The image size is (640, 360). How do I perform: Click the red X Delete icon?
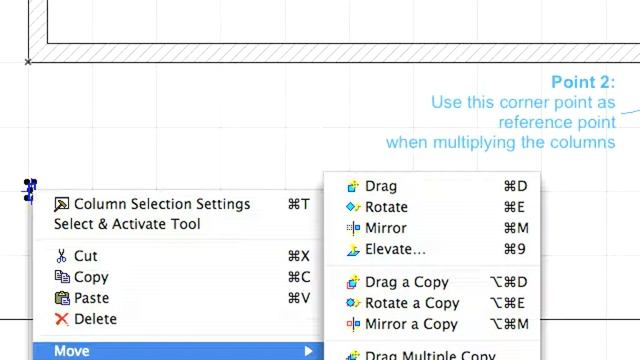[x=62, y=319]
